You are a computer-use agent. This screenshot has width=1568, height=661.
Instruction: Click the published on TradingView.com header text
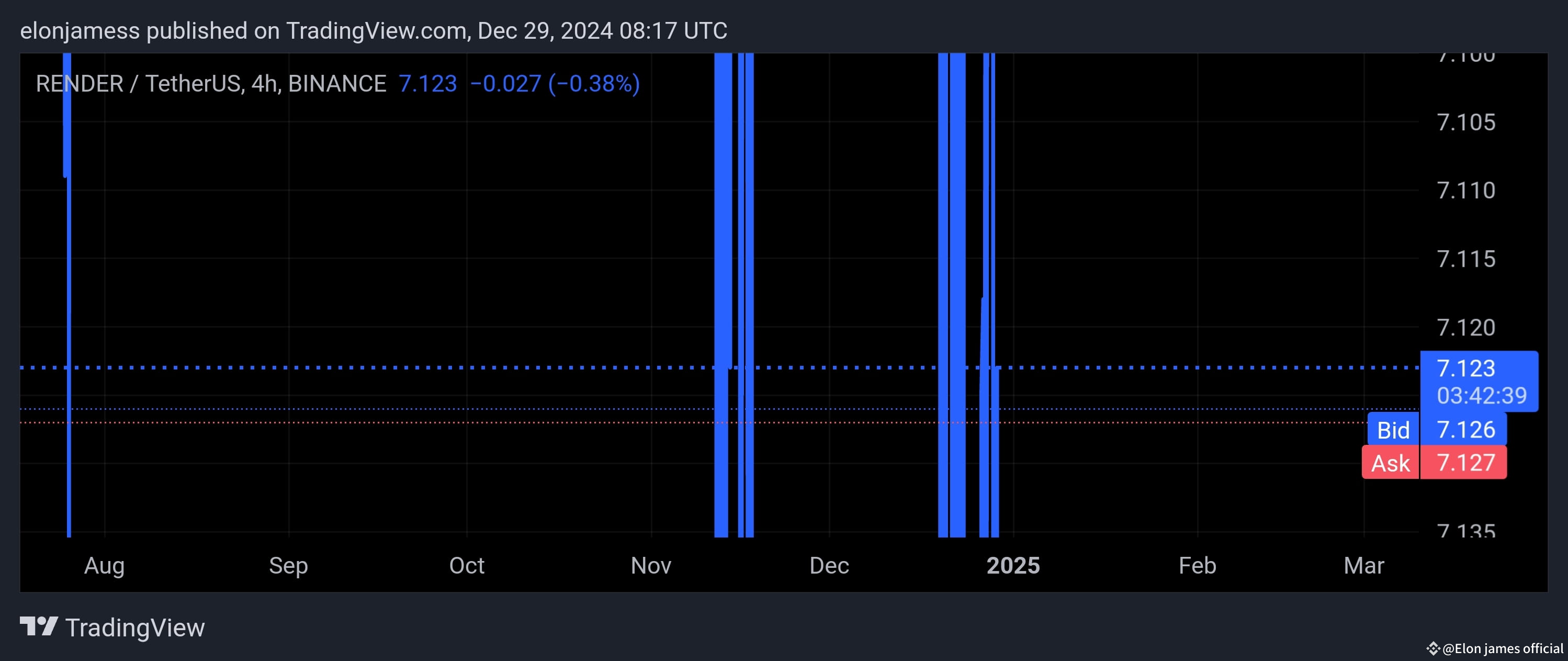pyautogui.click(x=373, y=30)
